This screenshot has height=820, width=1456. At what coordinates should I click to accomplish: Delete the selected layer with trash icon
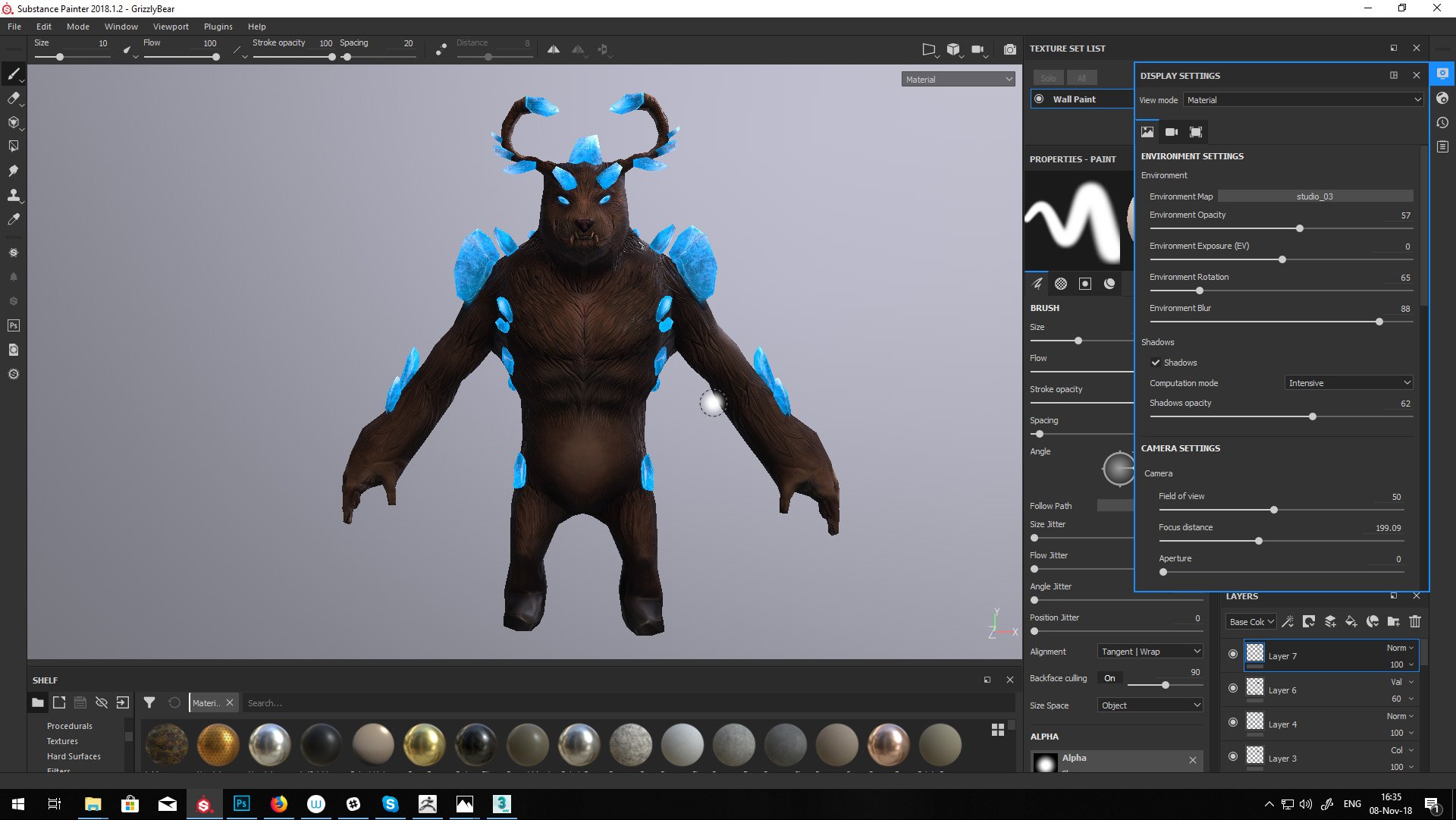(x=1415, y=621)
